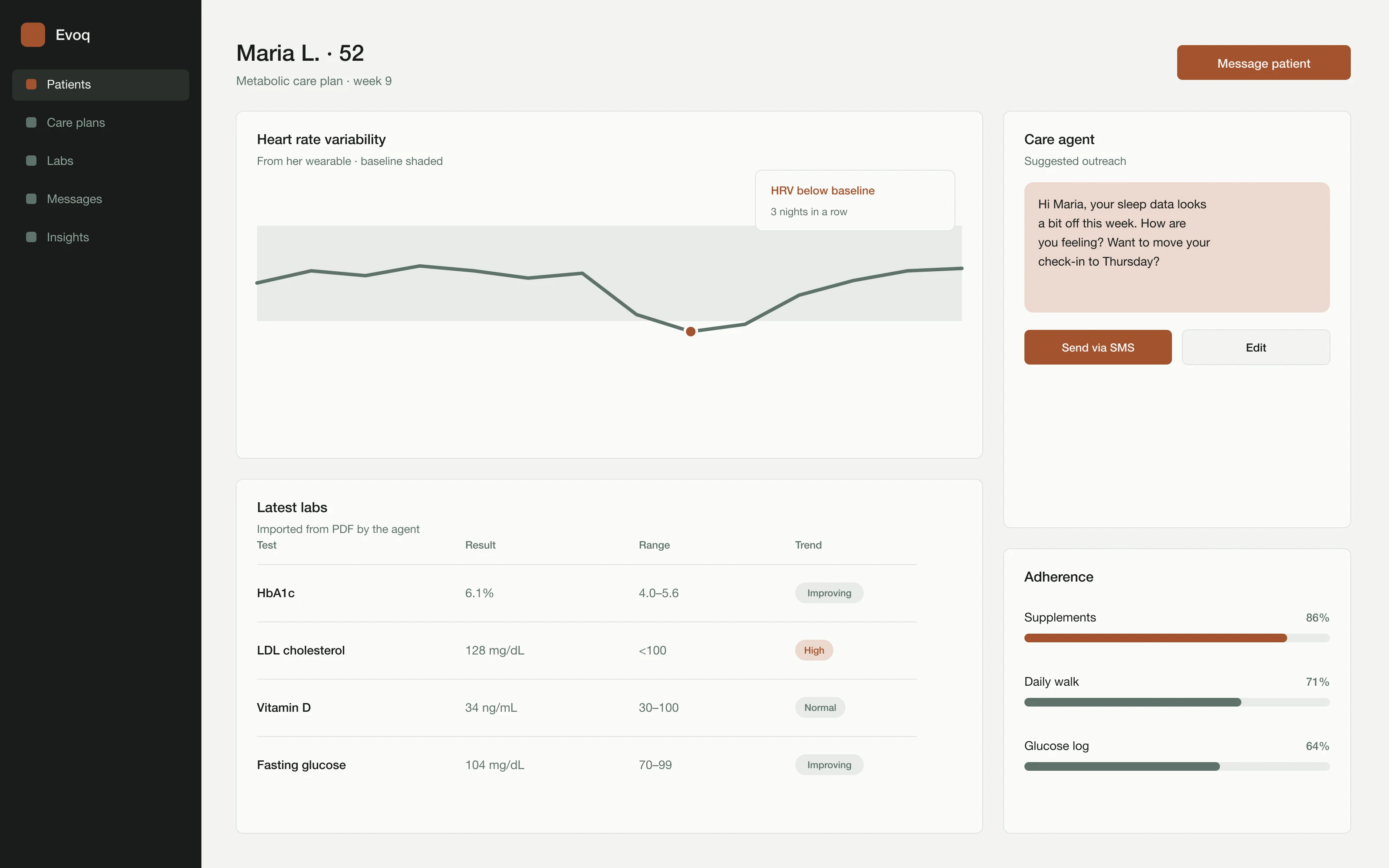
Task: Click the Daily walk adherence bar
Action: 1177,702
